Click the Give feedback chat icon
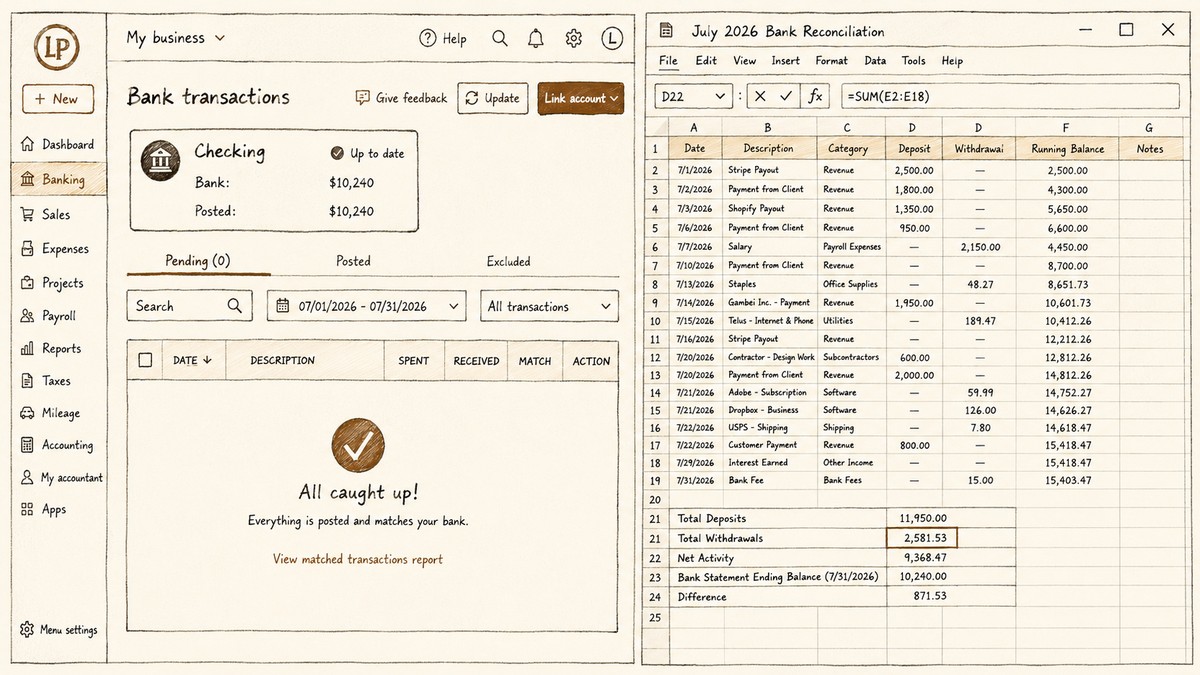 362,98
